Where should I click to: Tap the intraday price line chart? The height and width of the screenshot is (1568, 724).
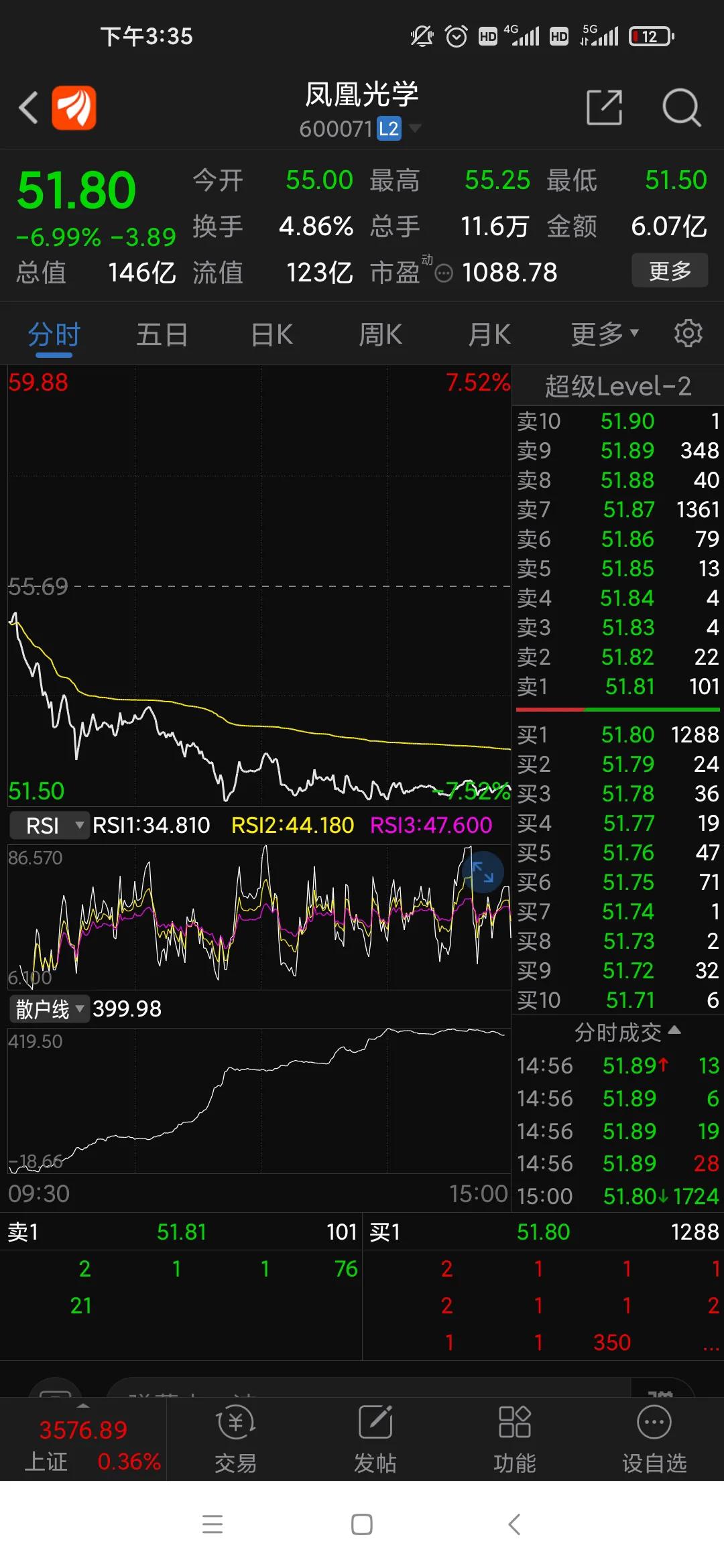coord(259,586)
